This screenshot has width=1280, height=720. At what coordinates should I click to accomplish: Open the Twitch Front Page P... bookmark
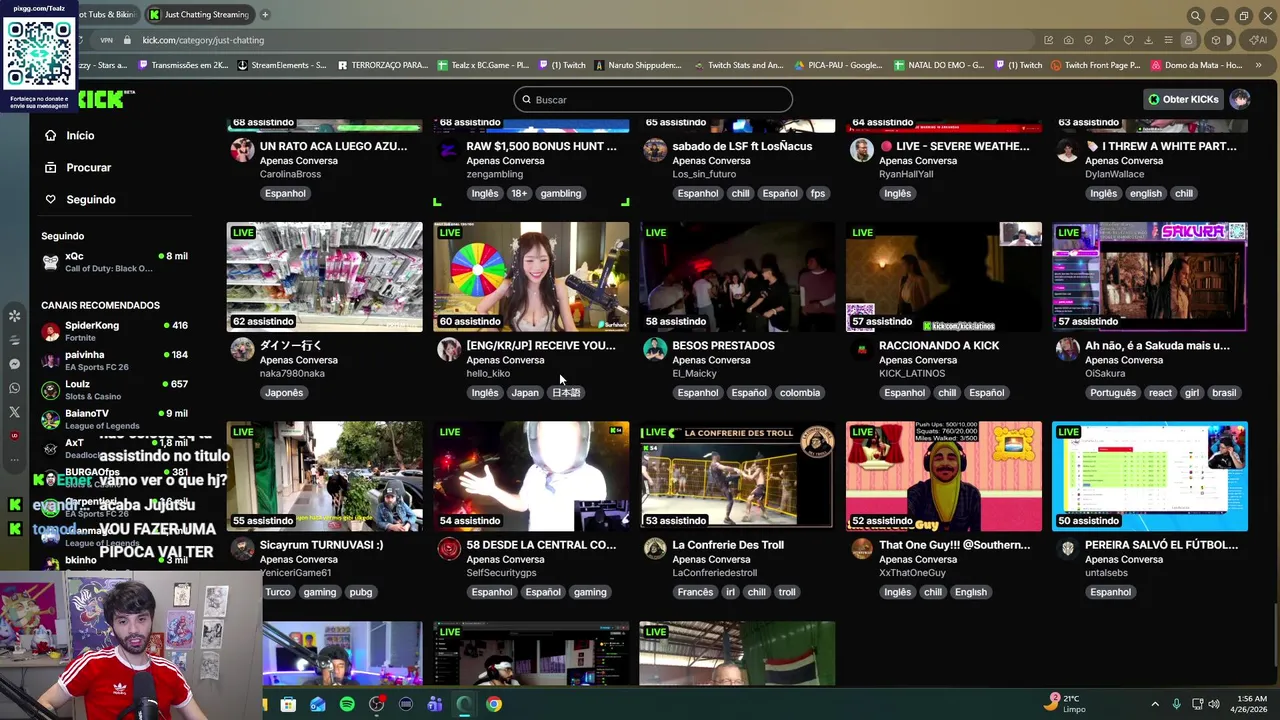1095,65
